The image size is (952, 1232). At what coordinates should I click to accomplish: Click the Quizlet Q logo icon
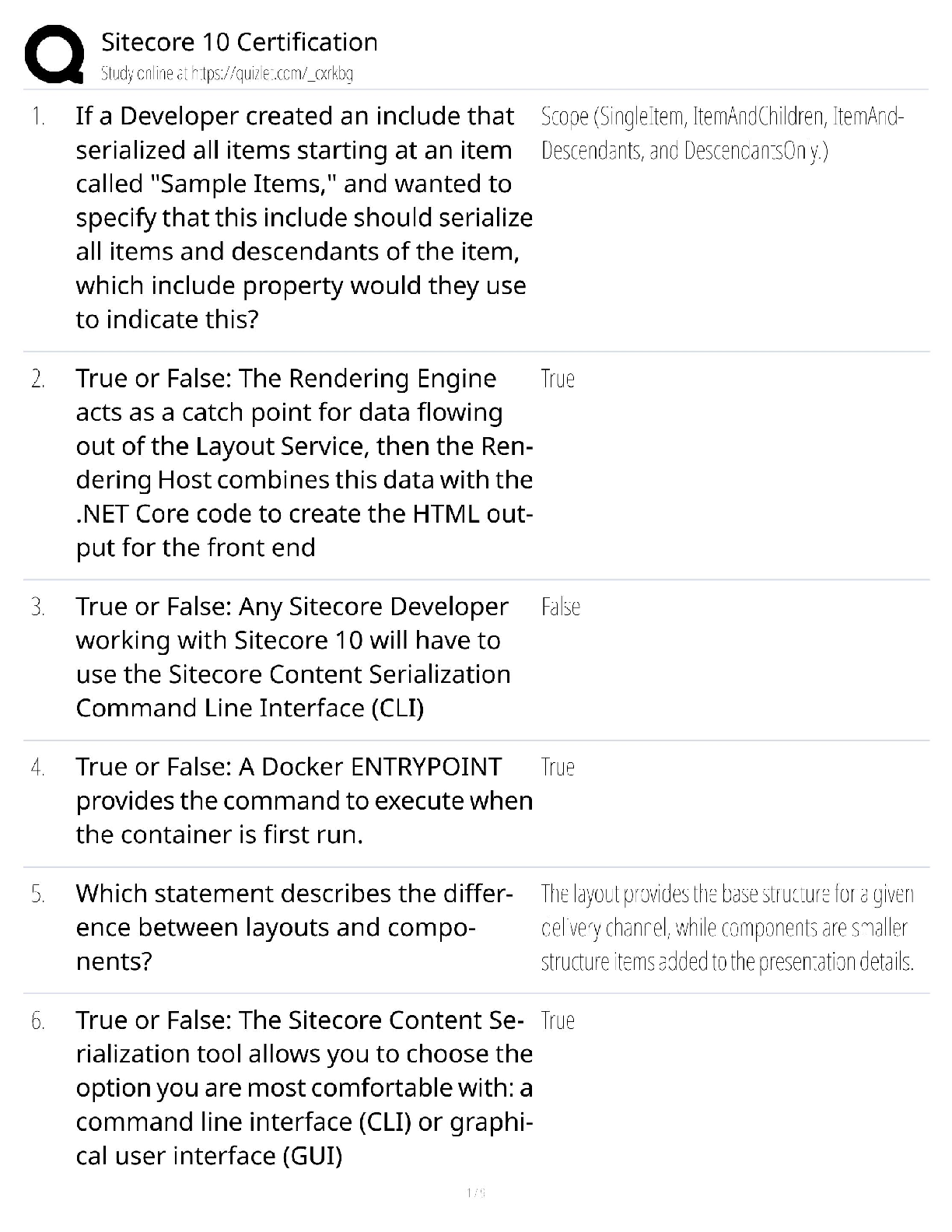(x=54, y=54)
